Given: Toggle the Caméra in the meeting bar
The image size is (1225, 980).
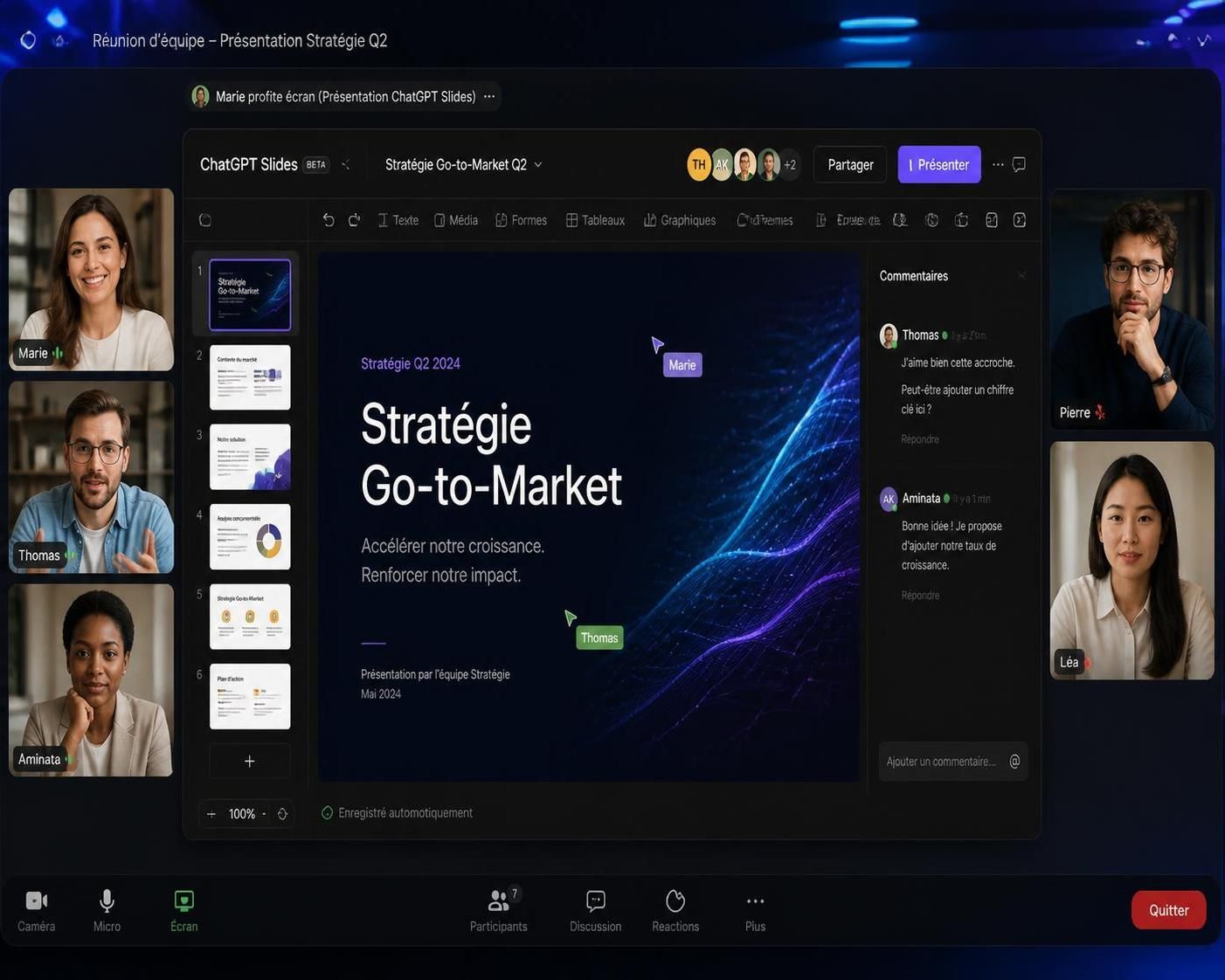Looking at the screenshot, I should (x=36, y=910).
